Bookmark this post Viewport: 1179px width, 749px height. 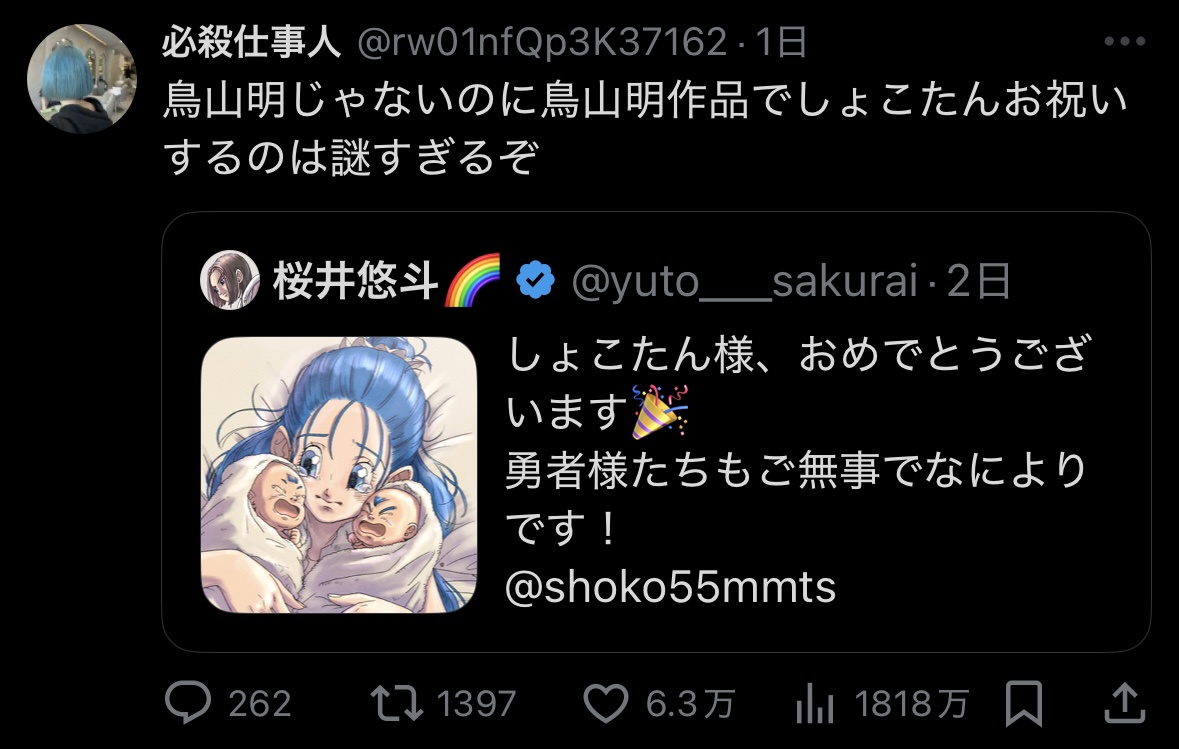[1024, 703]
